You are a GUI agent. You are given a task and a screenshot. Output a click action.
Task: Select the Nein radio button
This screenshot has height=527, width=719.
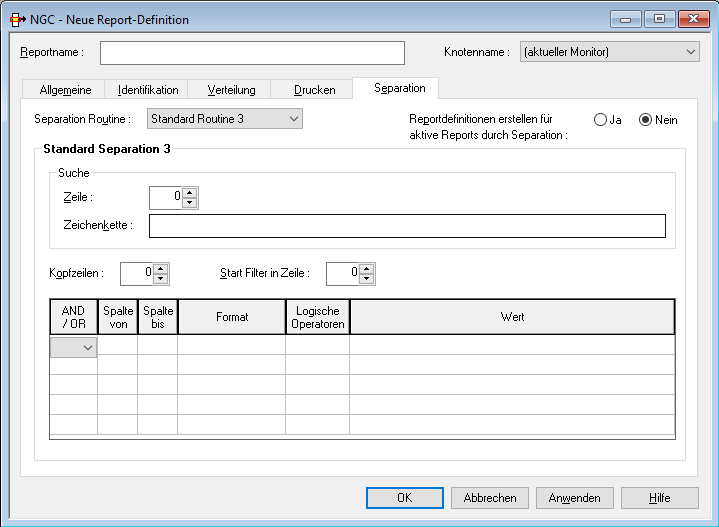click(x=646, y=120)
